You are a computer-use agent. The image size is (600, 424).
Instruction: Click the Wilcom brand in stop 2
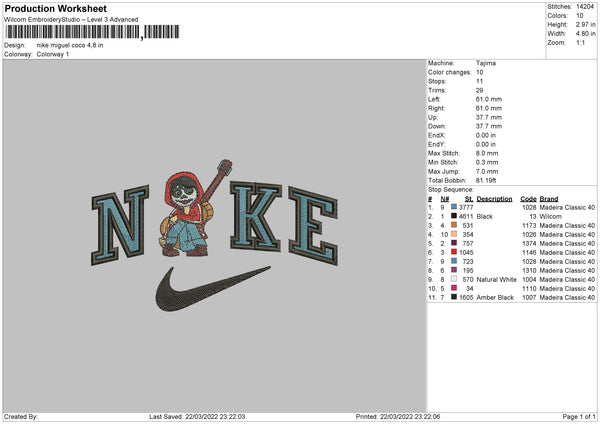tap(550, 217)
